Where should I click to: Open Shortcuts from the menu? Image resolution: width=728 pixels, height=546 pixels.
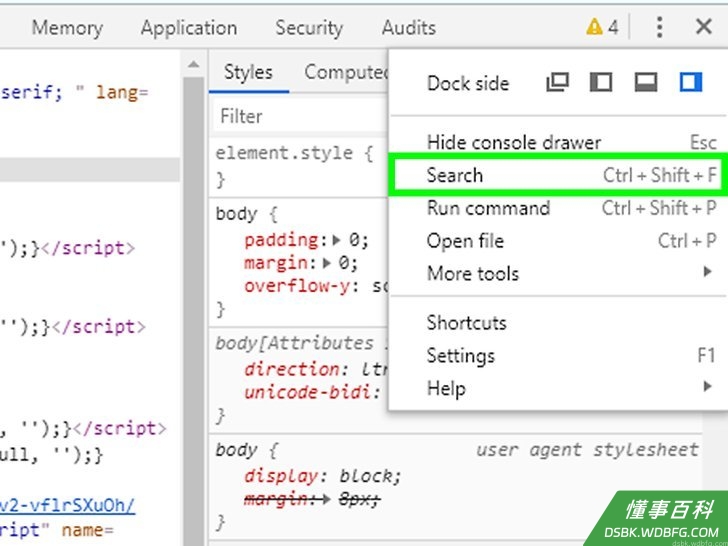[x=557, y=323]
